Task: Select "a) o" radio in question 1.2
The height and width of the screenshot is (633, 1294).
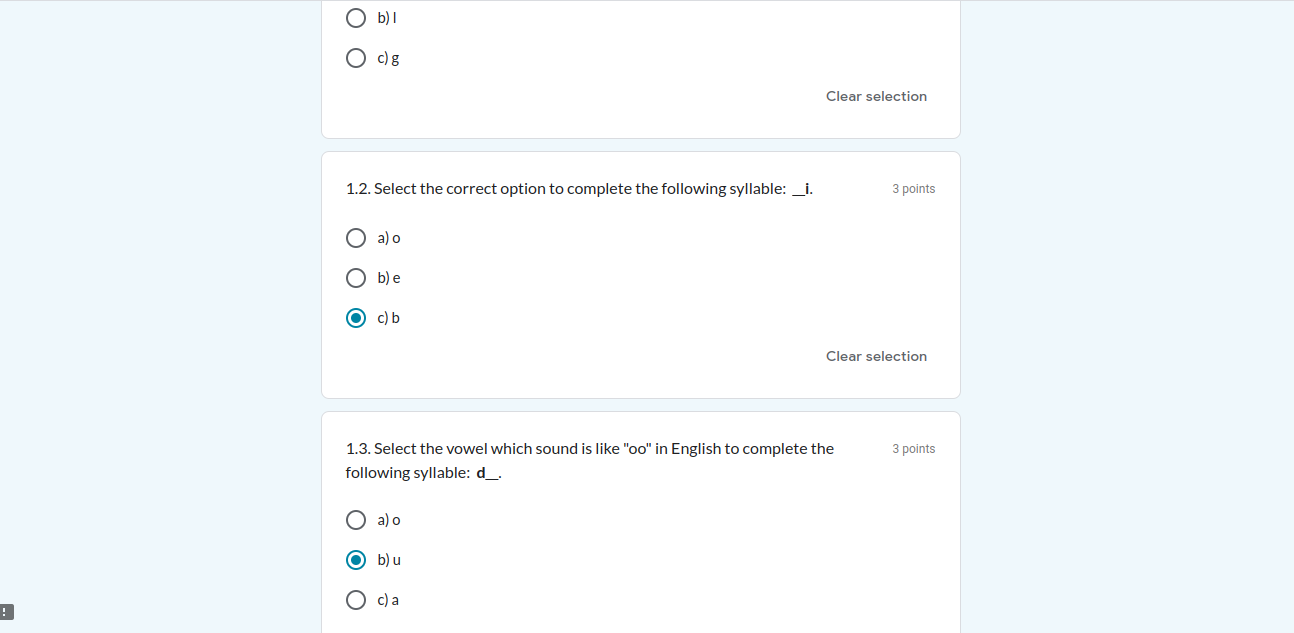Action: pyautogui.click(x=356, y=238)
